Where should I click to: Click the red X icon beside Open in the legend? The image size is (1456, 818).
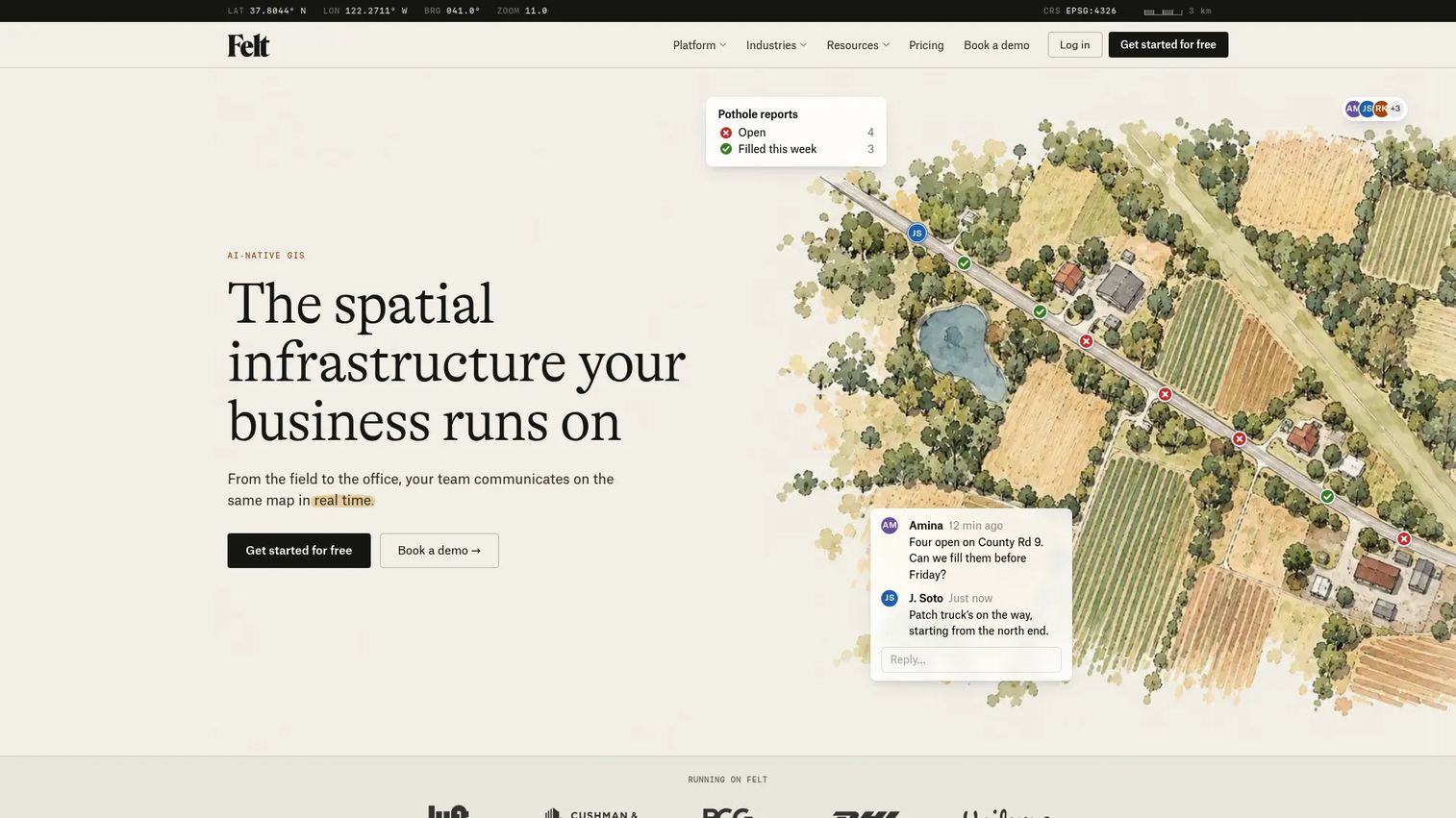726,133
